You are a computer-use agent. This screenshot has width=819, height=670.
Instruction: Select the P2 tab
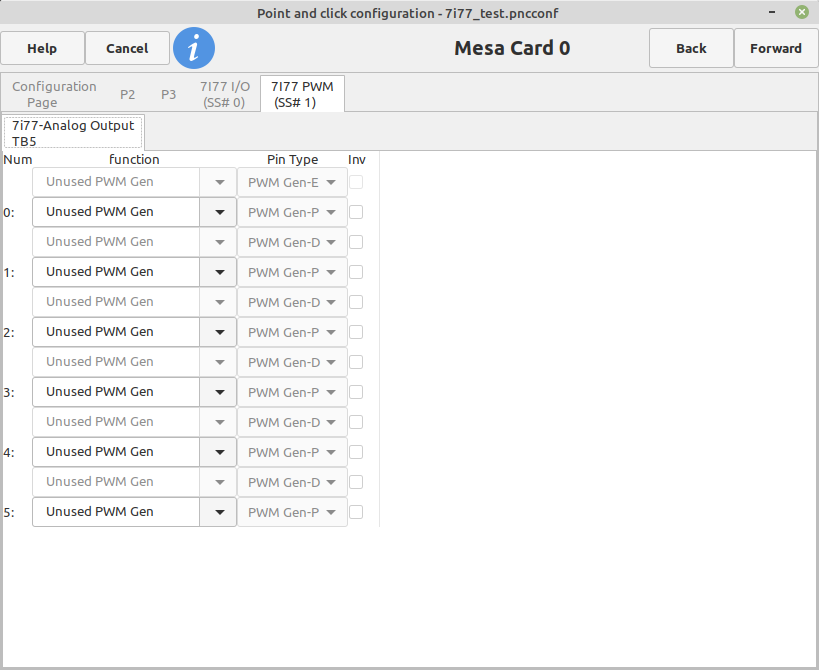(127, 95)
